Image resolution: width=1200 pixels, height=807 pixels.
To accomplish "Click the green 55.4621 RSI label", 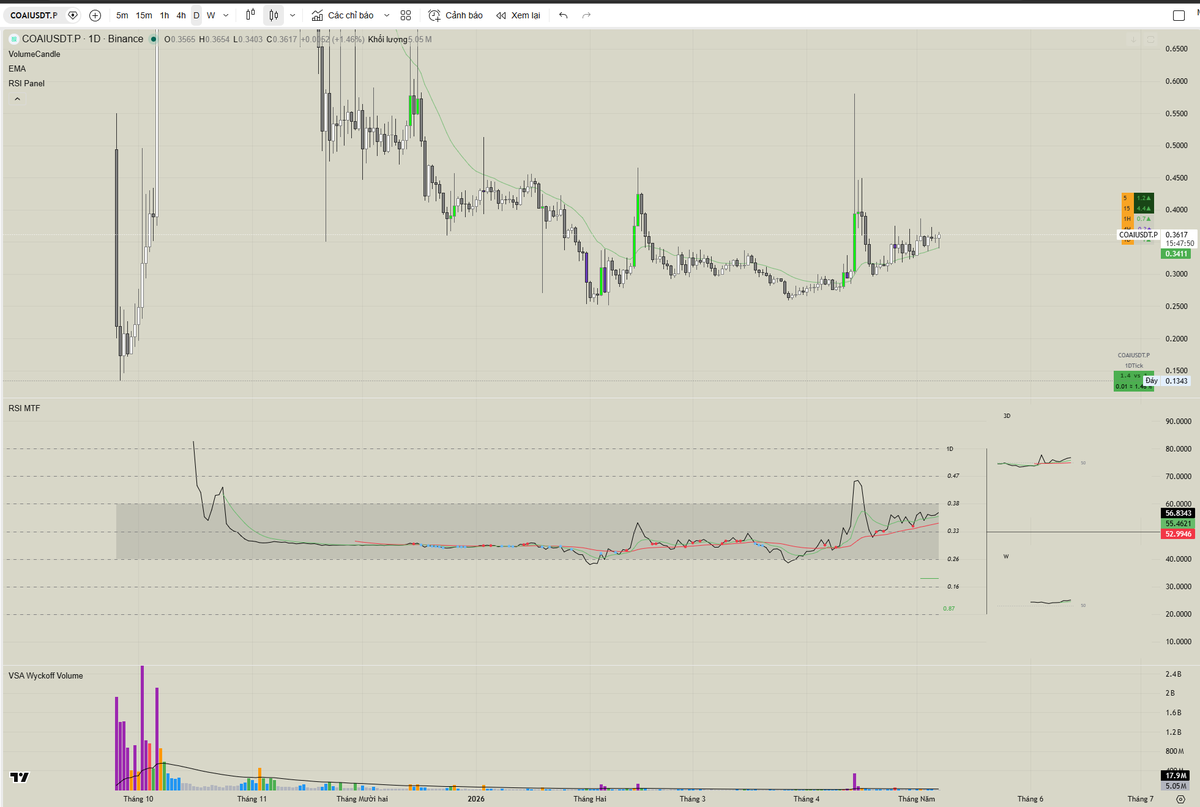I will click(1180, 523).
